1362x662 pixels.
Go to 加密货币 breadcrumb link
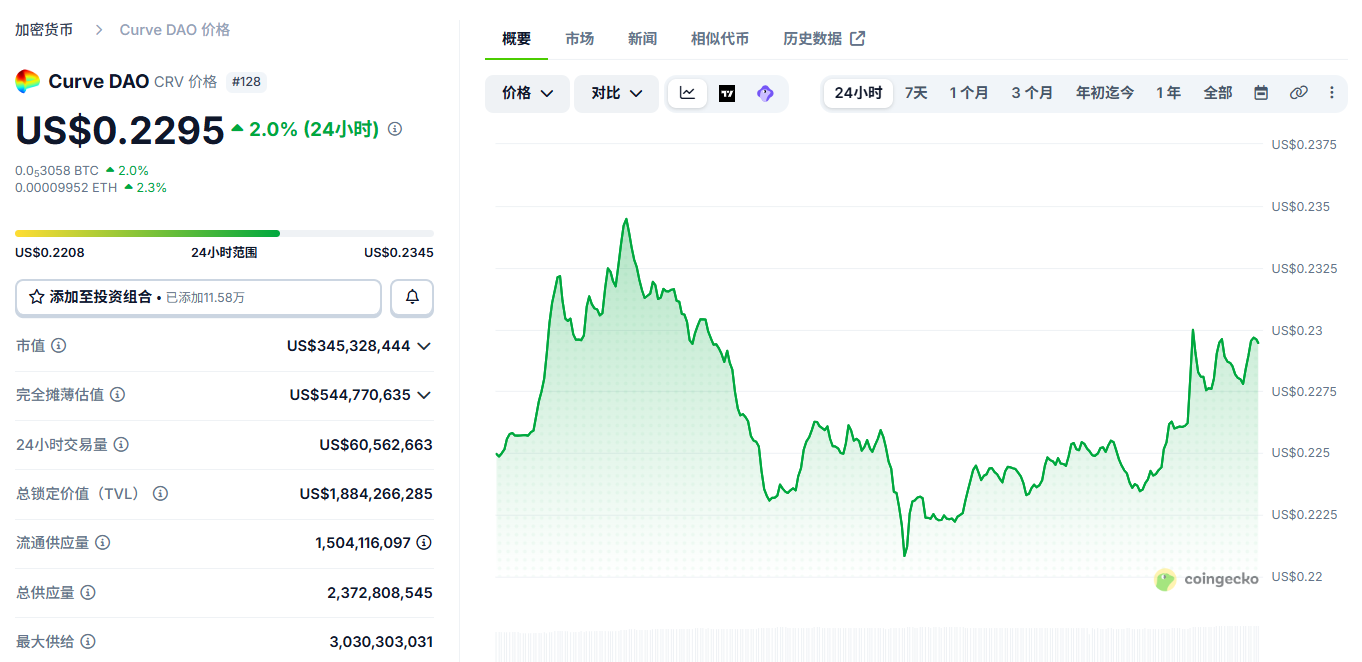[x=44, y=30]
